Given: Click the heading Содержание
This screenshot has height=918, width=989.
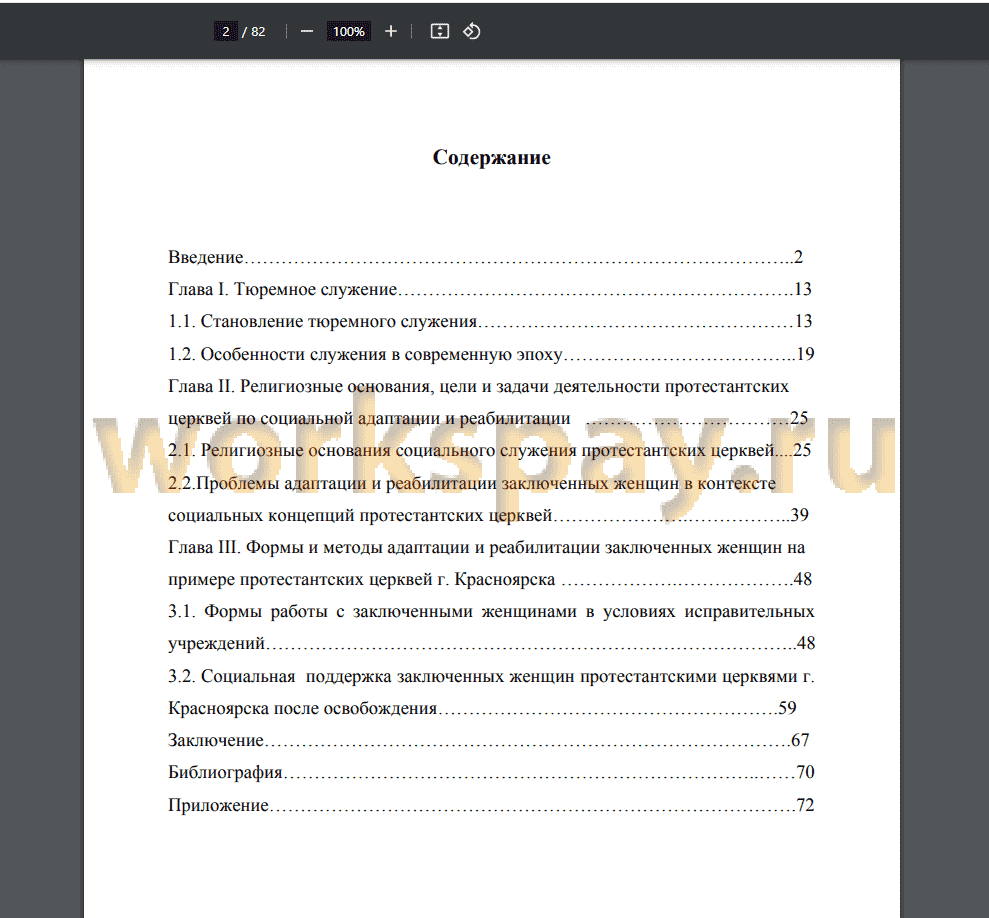Looking at the screenshot, I should point(491,157).
